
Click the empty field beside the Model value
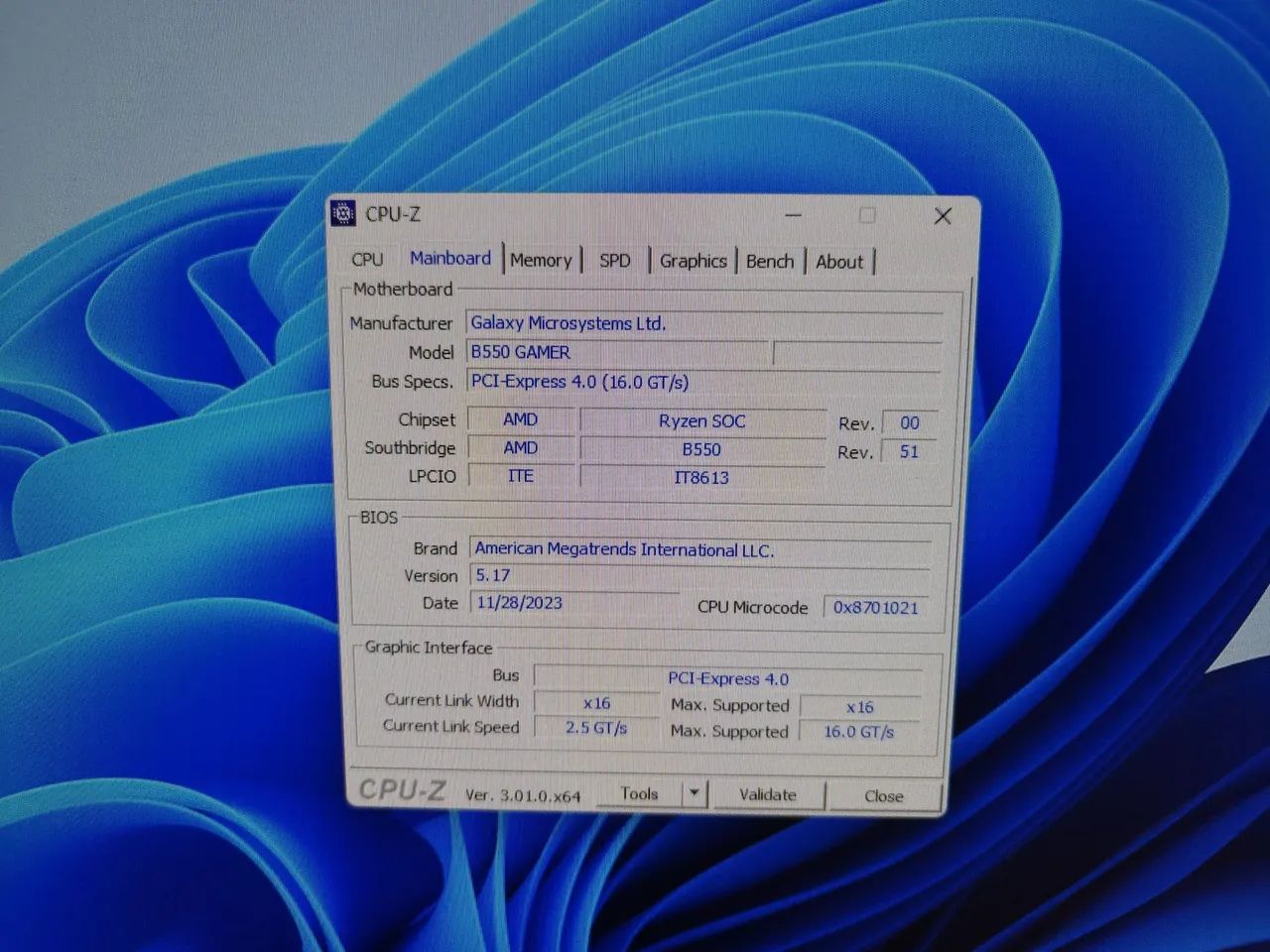coord(857,353)
